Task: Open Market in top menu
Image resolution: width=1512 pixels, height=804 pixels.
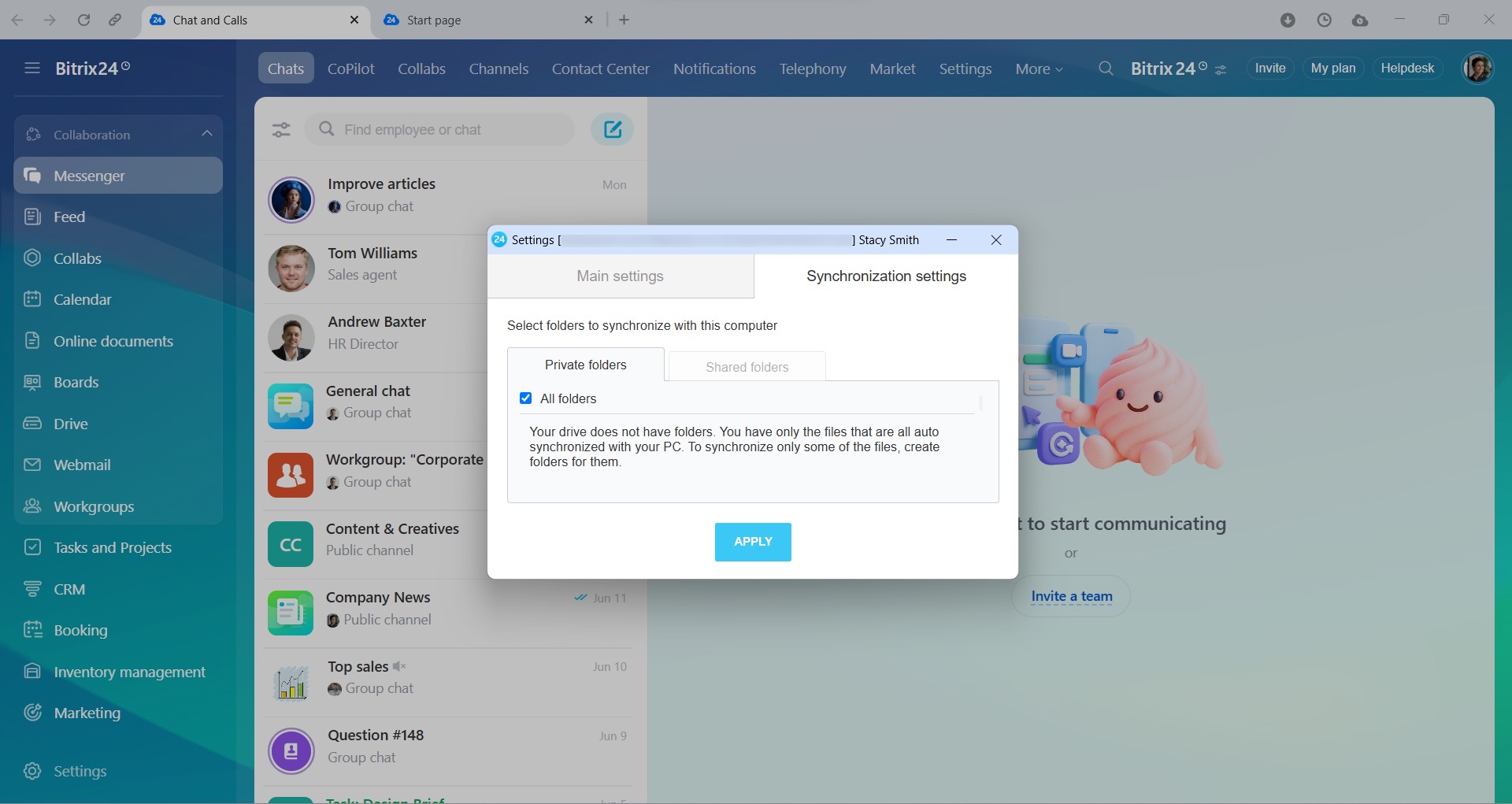Action: click(892, 69)
